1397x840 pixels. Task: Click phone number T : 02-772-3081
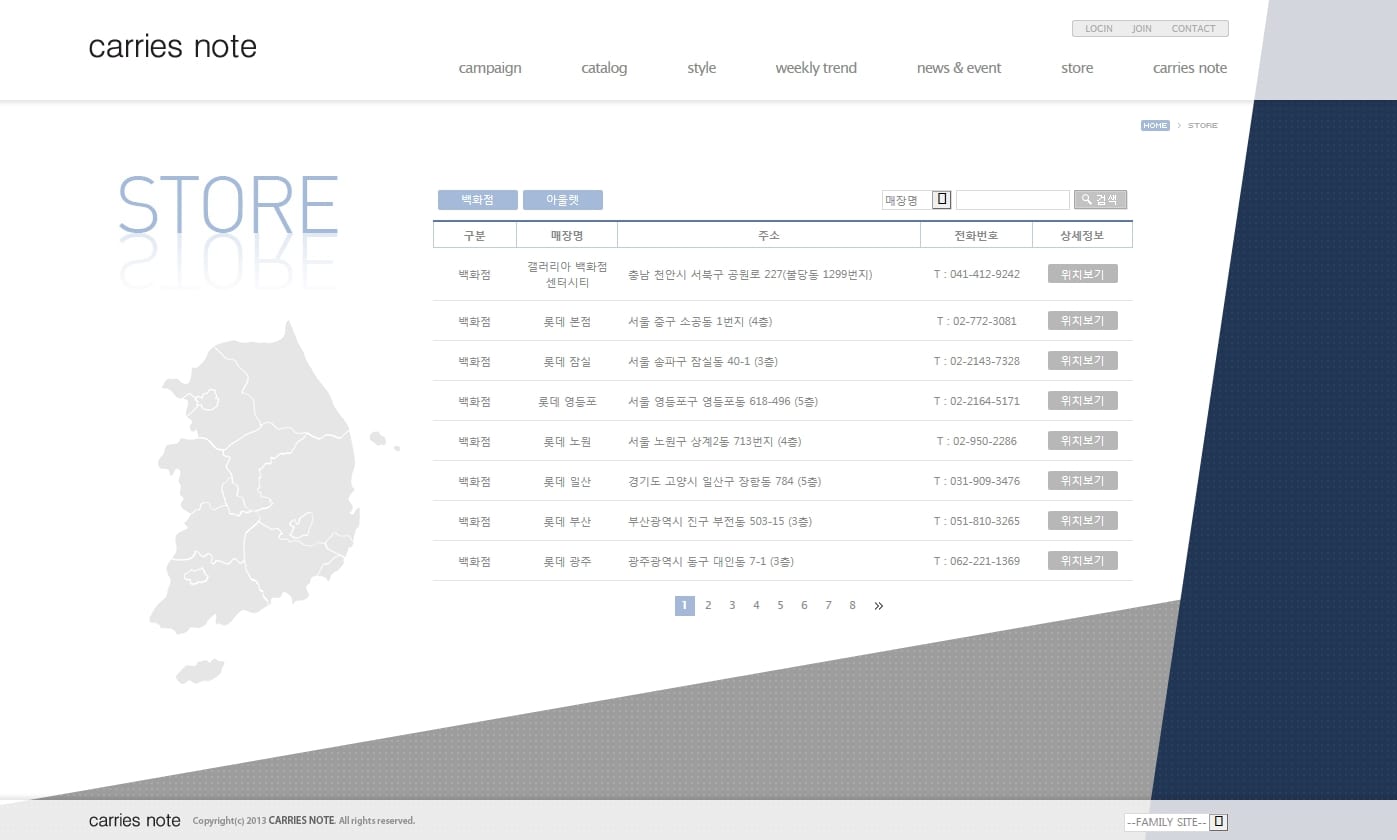[977, 321]
